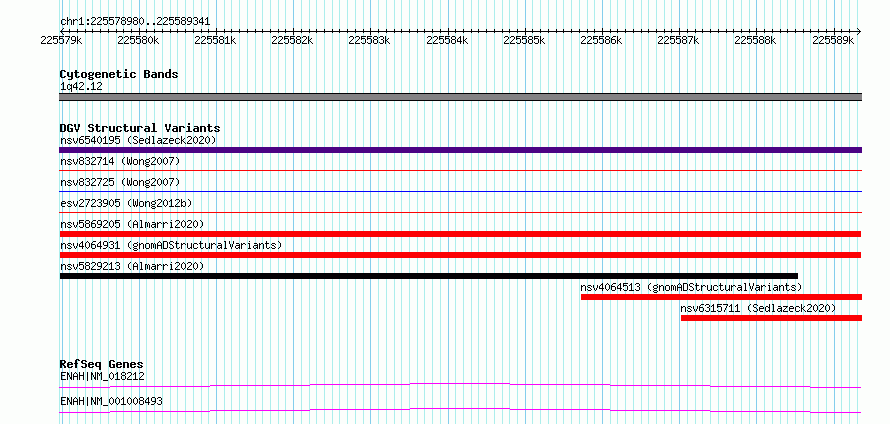This screenshot has height=424, width=890.
Task: Click the purple nsv6540195 variant bar
Action: pyautogui.click(x=460, y=150)
